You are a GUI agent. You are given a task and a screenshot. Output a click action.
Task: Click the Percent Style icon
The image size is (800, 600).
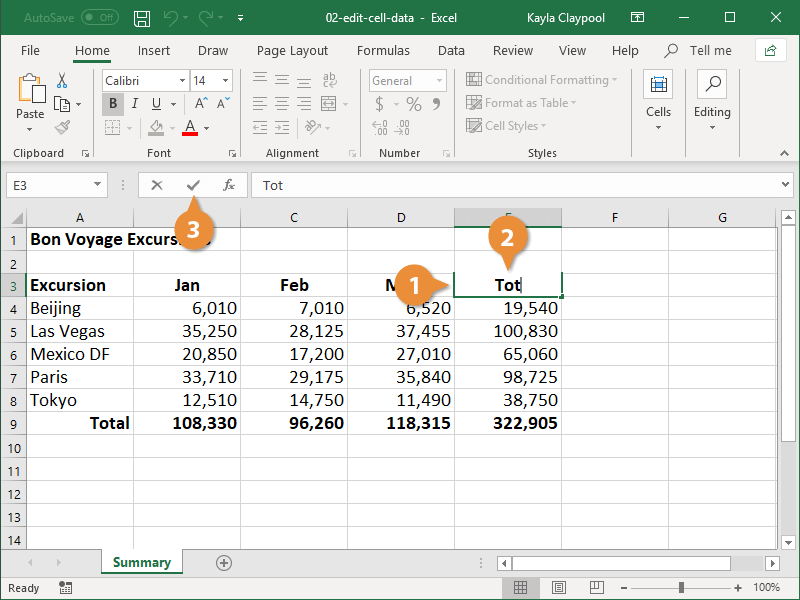click(414, 104)
